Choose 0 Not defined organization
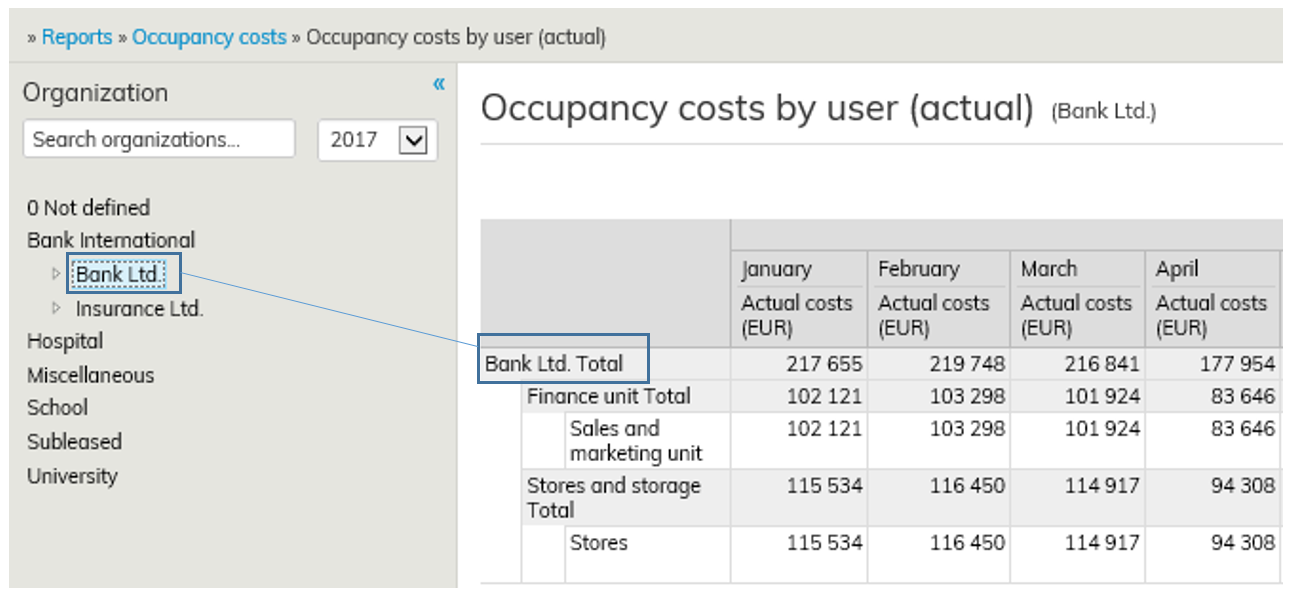The height and width of the screenshot is (596, 1290). click(88, 208)
